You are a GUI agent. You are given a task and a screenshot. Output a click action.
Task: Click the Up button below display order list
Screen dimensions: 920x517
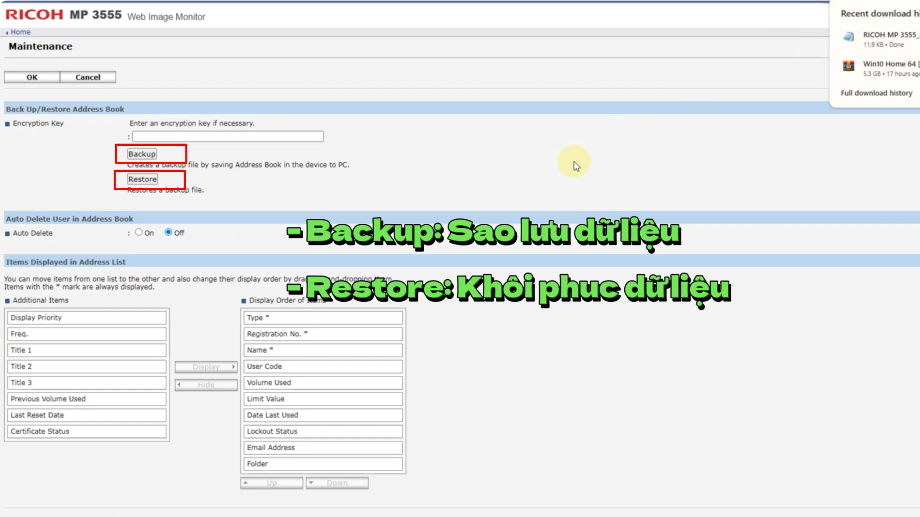click(271, 483)
